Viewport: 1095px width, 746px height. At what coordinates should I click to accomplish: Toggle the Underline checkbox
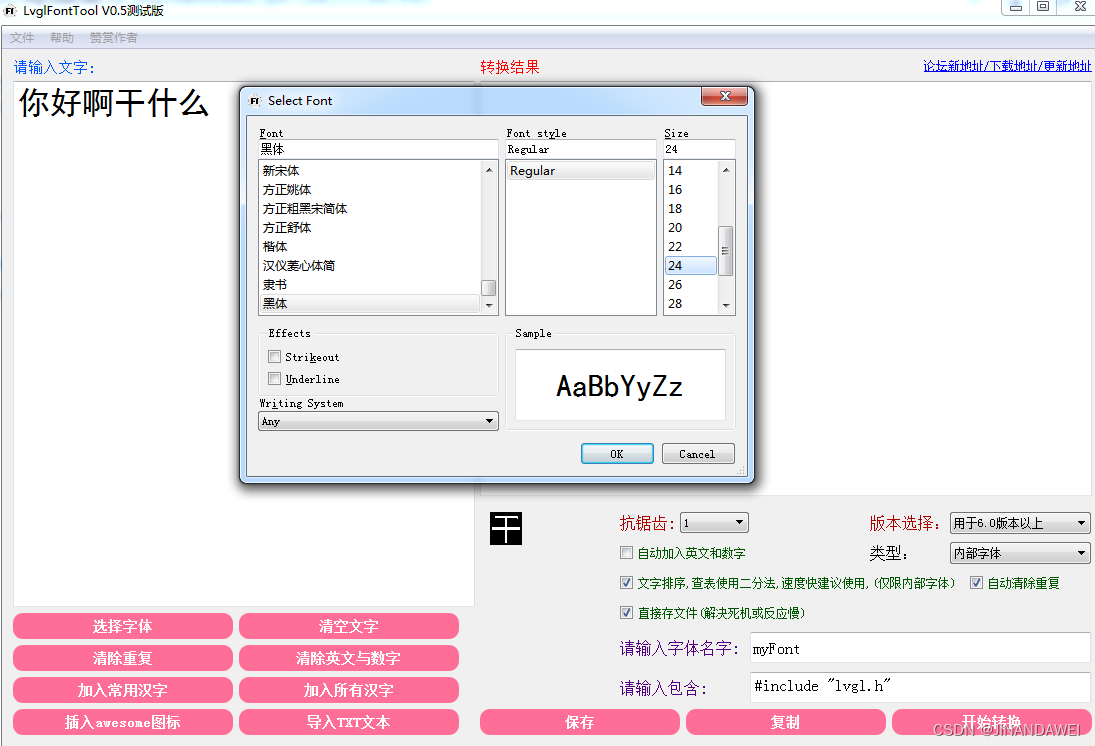tap(274, 379)
